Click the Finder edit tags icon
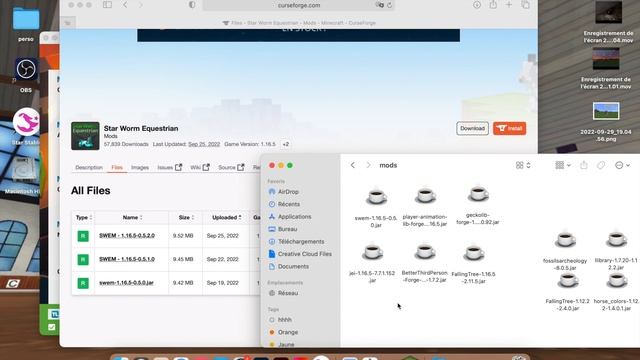The width and height of the screenshot is (640, 360). [601, 165]
